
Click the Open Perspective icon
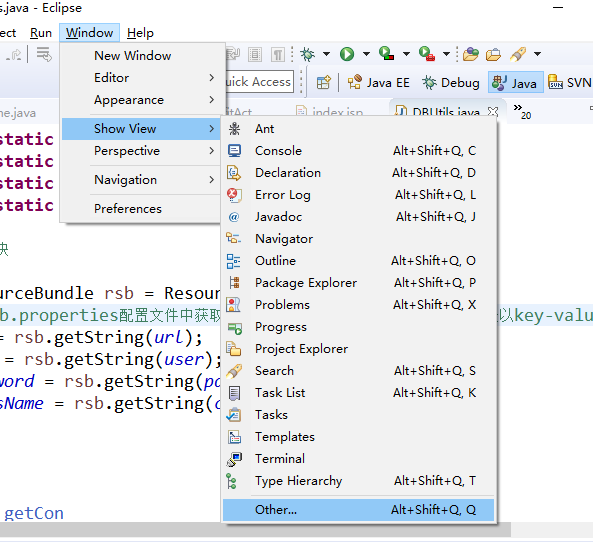click(324, 82)
